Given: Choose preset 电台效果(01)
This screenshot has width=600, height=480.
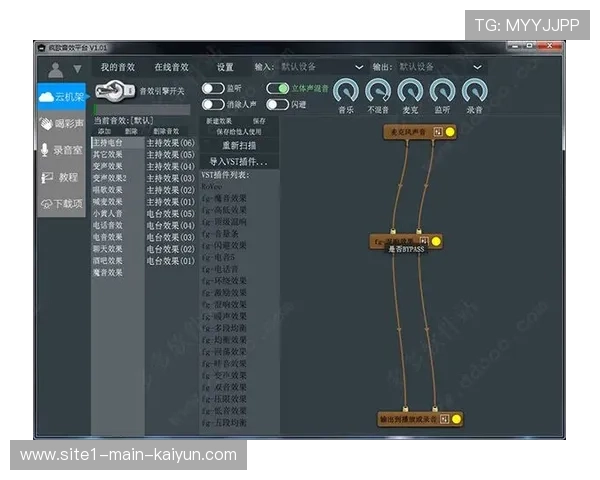Looking at the screenshot, I should (171, 261).
